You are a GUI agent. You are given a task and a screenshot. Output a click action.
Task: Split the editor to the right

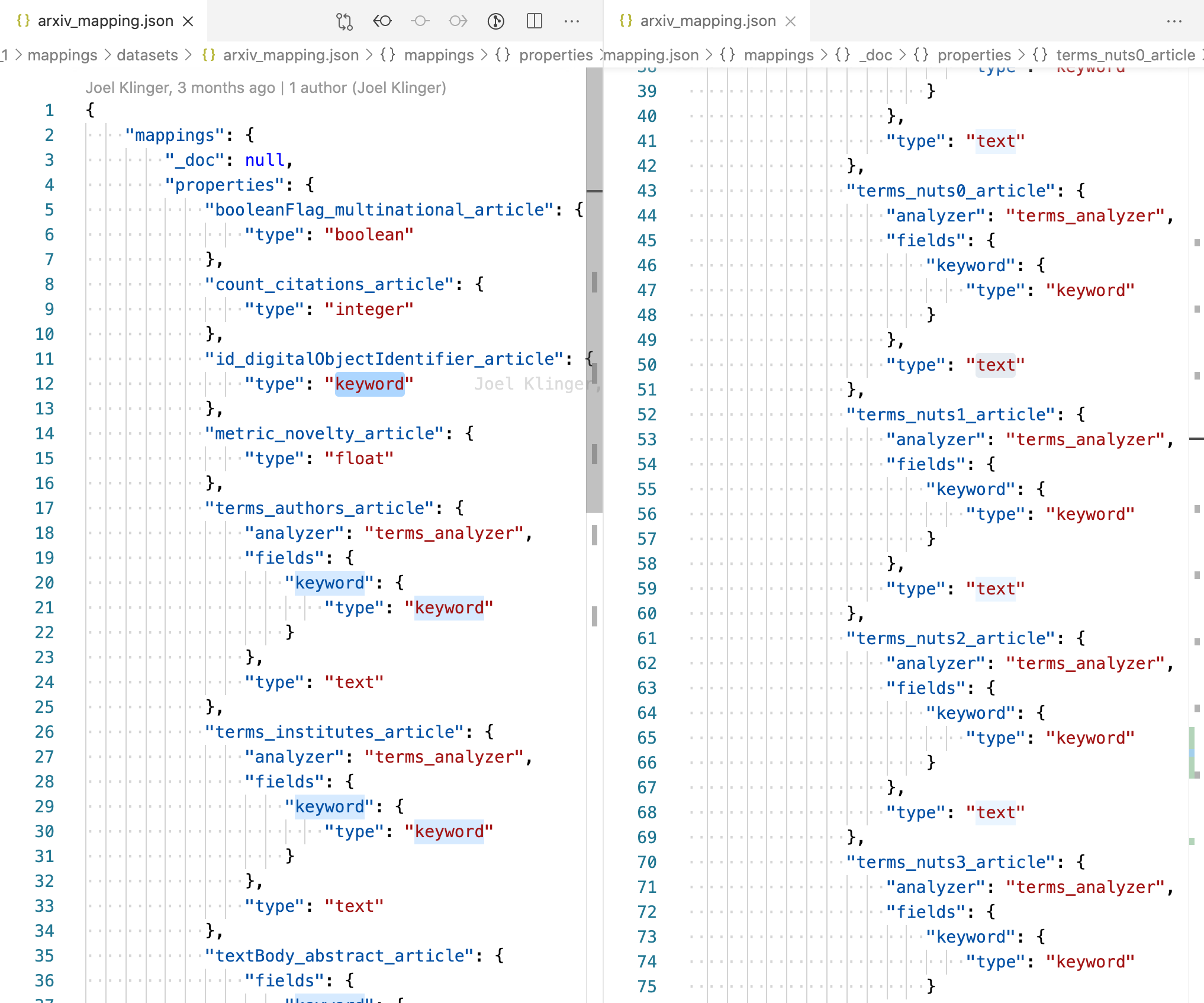(534, 21)
